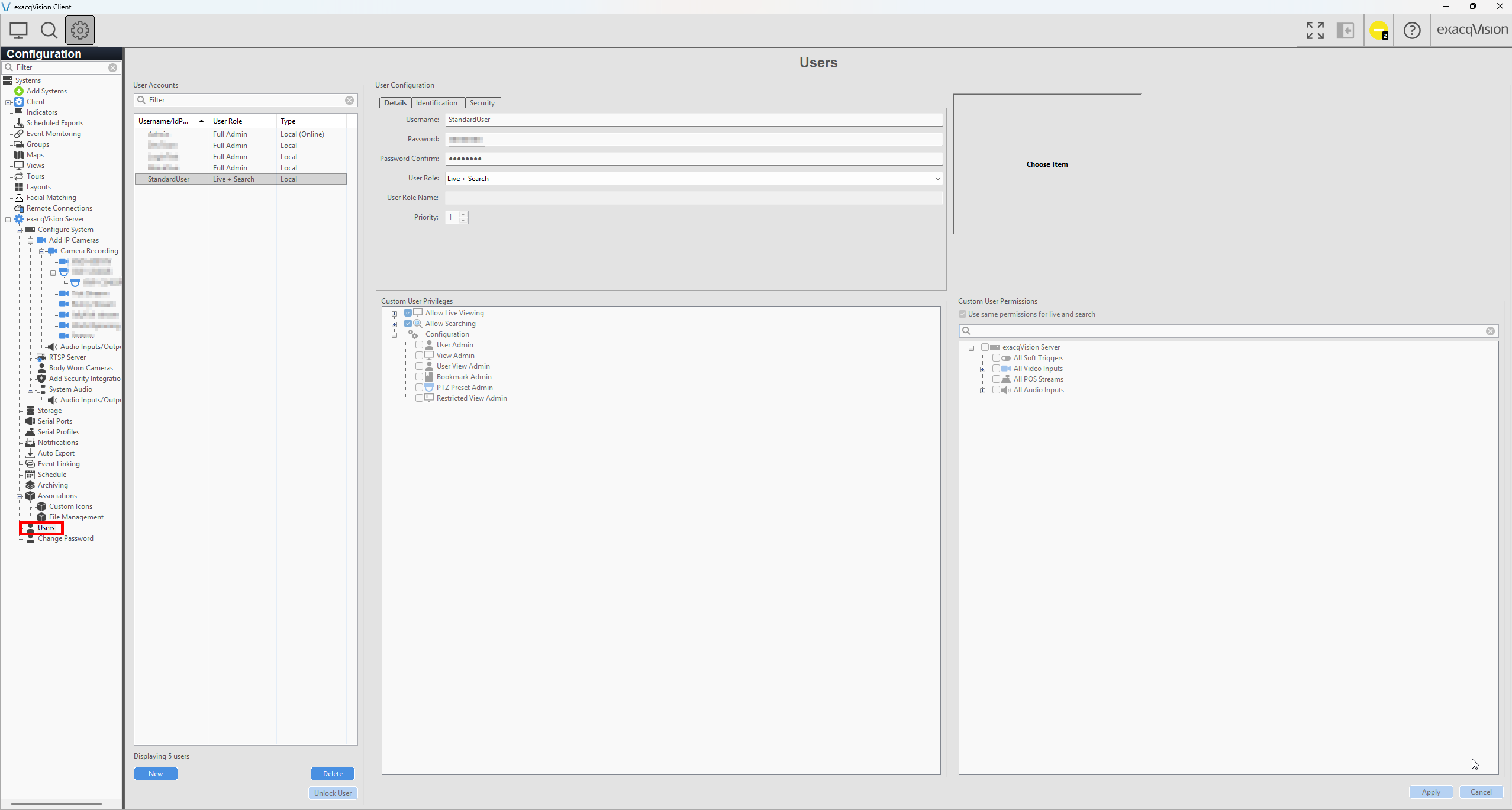Click the Add Systems green plus icon
The width and height of the screenshot is (1512, 810).
click(19, 91)
